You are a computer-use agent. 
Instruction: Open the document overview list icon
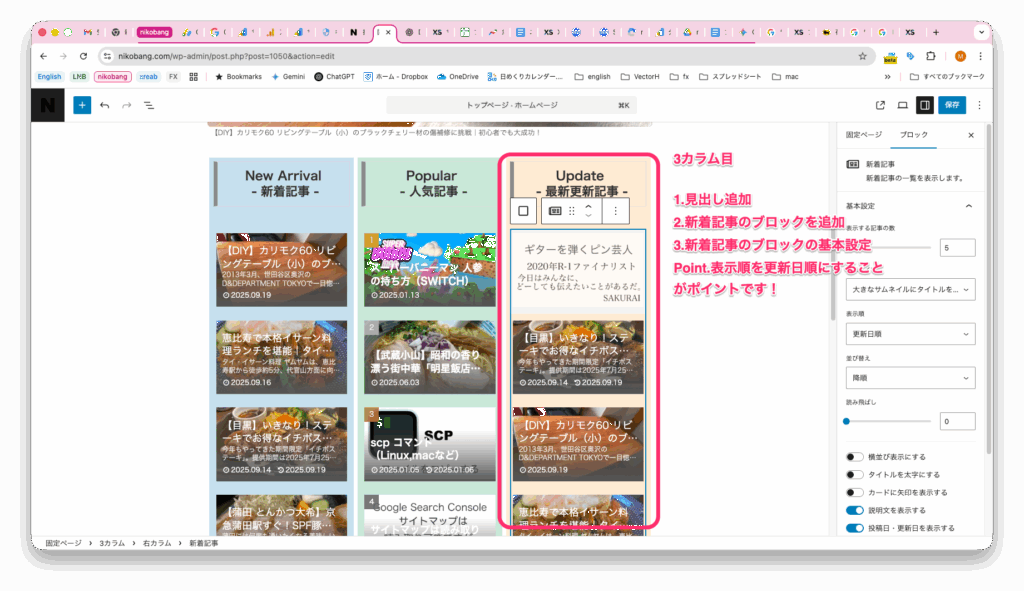click(148, 105)
